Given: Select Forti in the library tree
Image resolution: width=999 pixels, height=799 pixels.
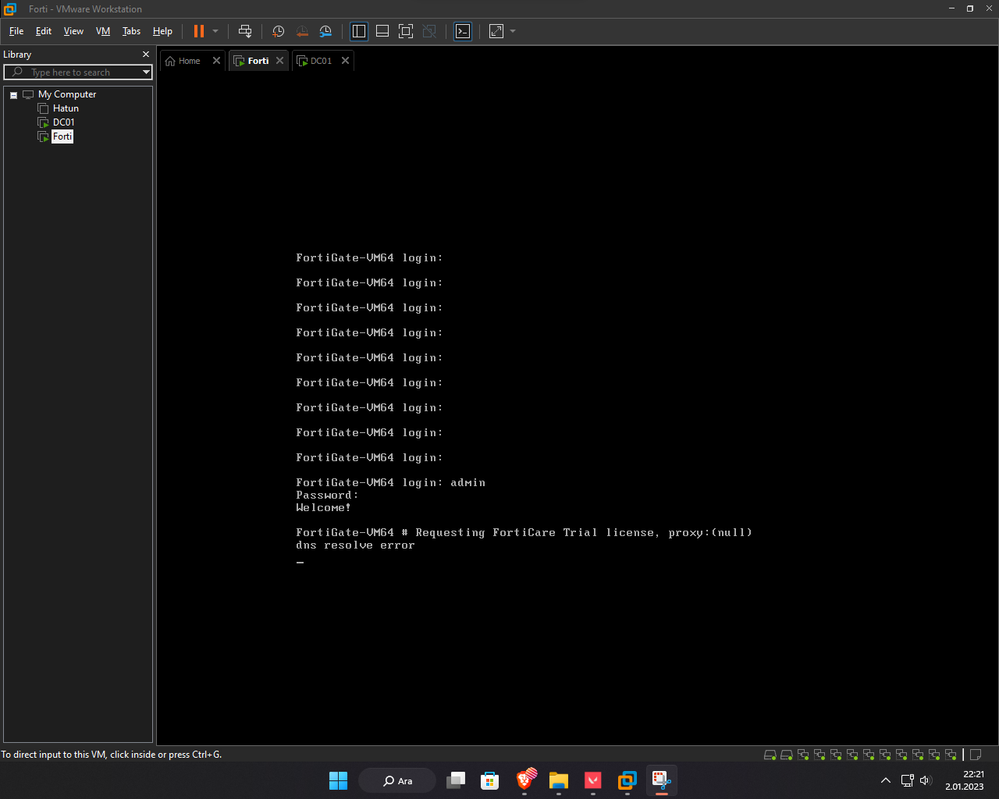Looking at the screenshot, I should (x=62, y=136).
